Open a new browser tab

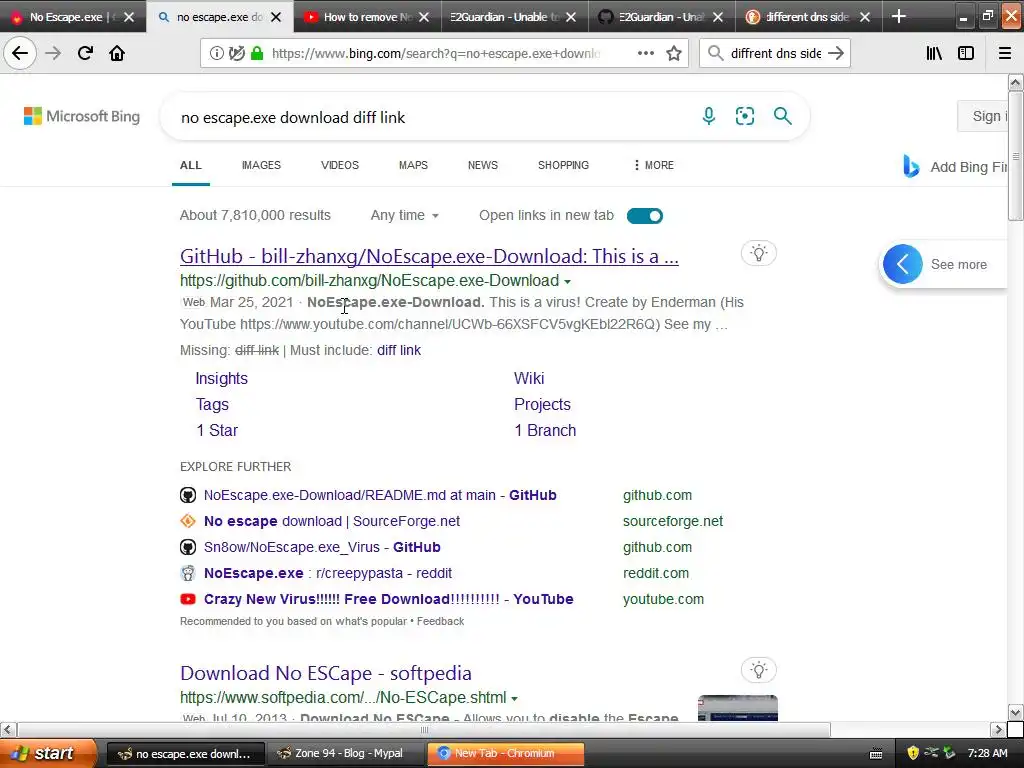tap(899, 16)
